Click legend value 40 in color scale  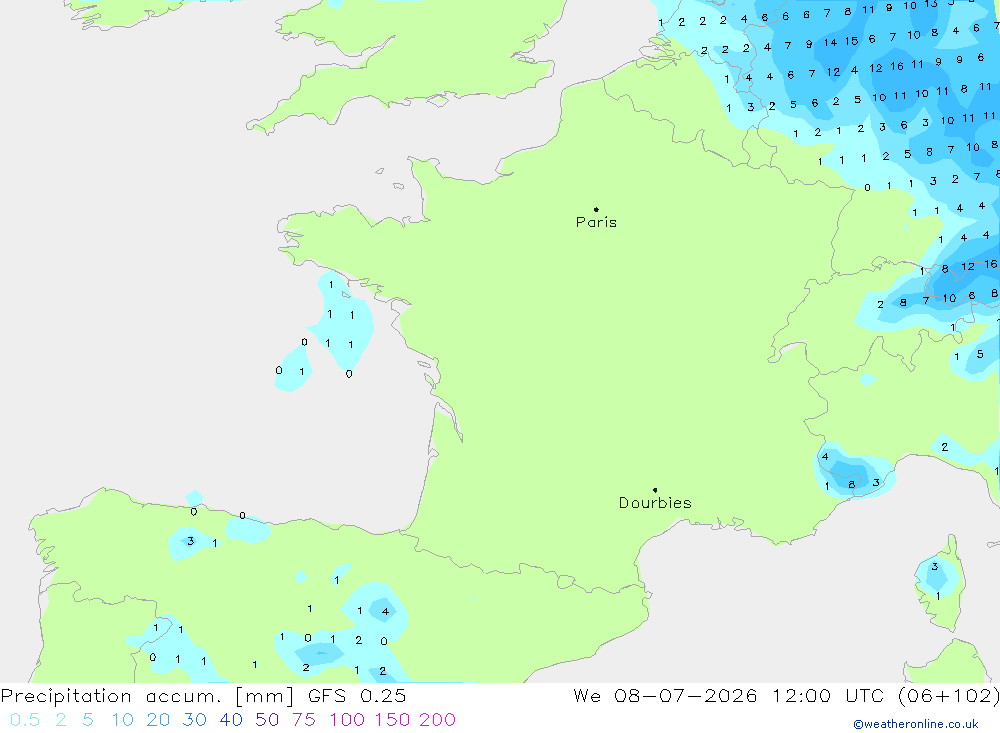(x=231, y=720)
